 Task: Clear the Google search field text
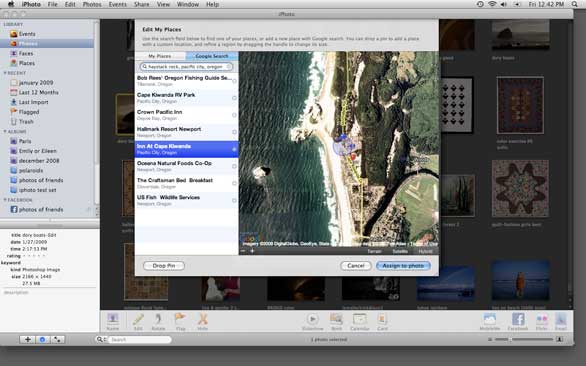click(228, 67)
